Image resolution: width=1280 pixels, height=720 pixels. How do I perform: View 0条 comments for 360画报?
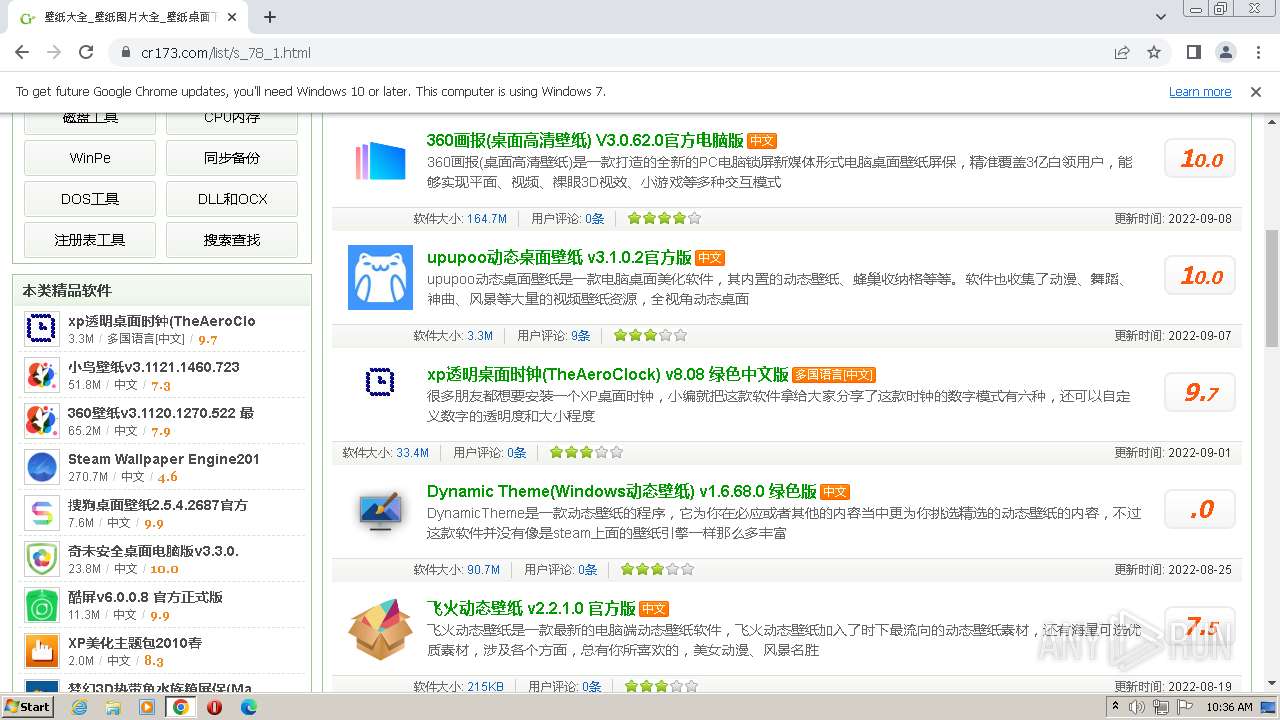pos(595,219)
